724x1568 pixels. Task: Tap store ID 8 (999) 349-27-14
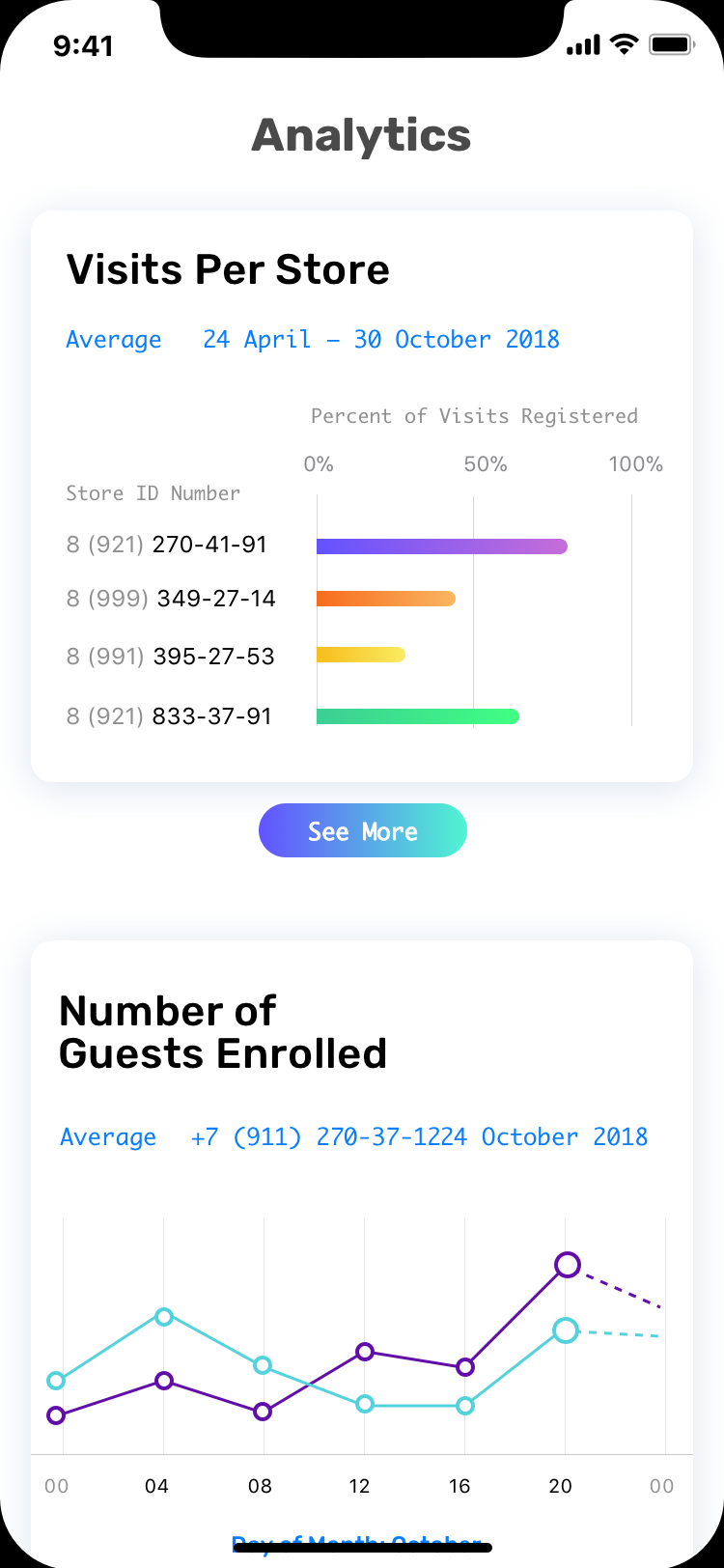(171, 599)
